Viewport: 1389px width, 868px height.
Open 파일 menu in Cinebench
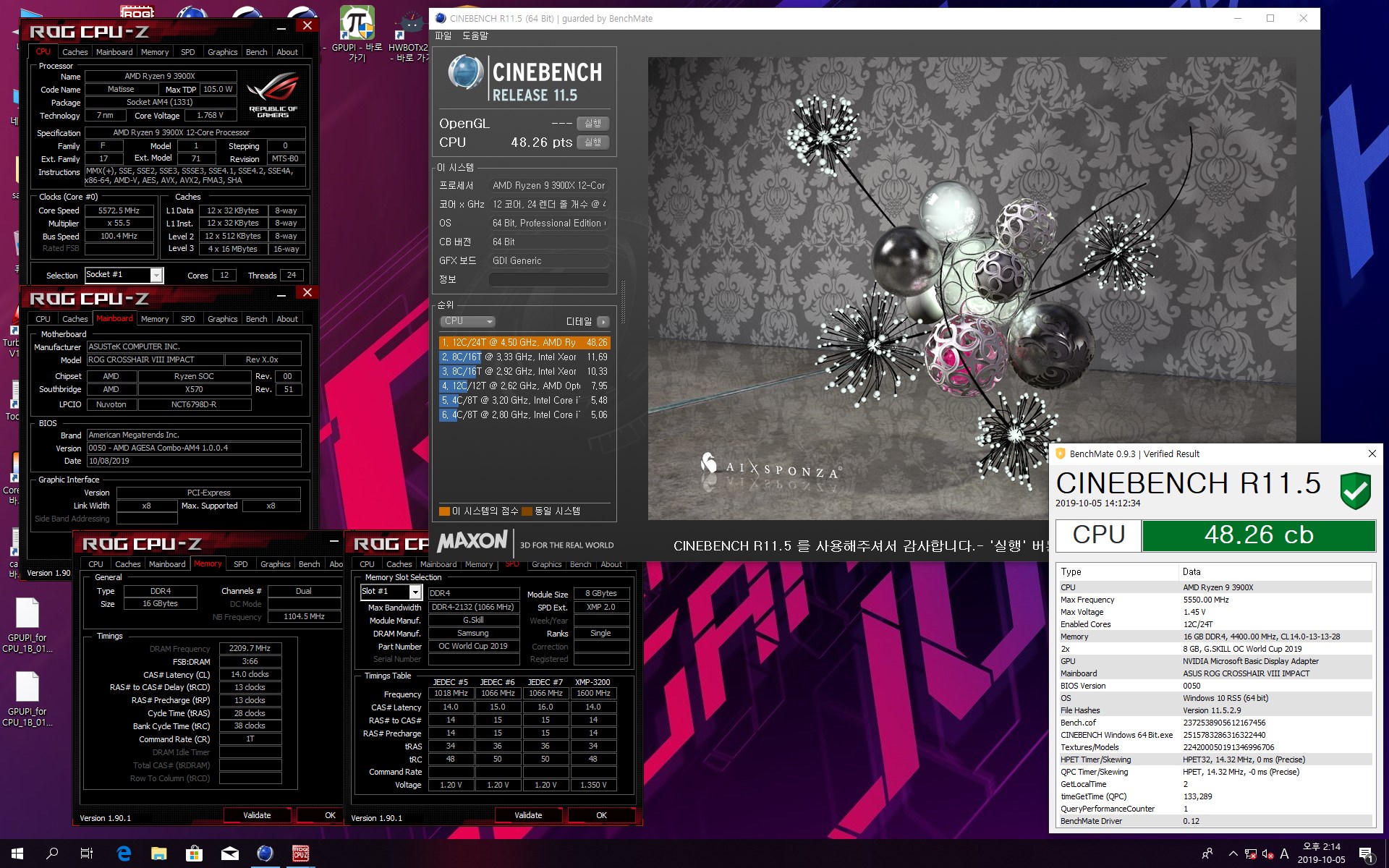click(x=443, y=35)
